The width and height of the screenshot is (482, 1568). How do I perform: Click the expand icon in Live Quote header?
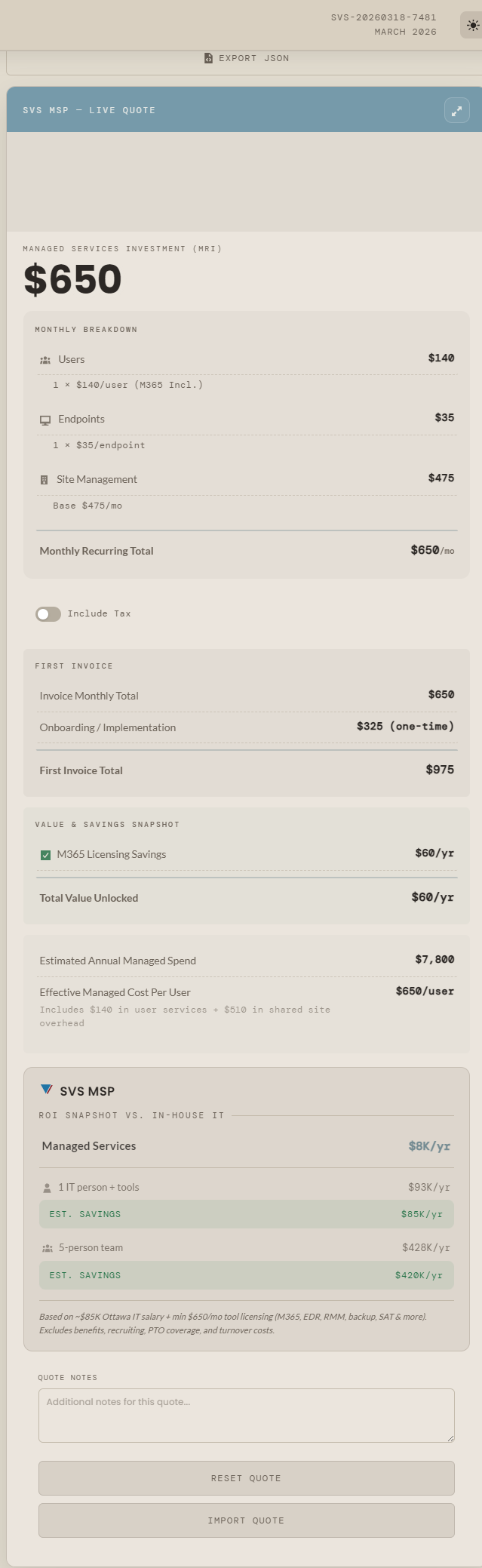(456, 110)
